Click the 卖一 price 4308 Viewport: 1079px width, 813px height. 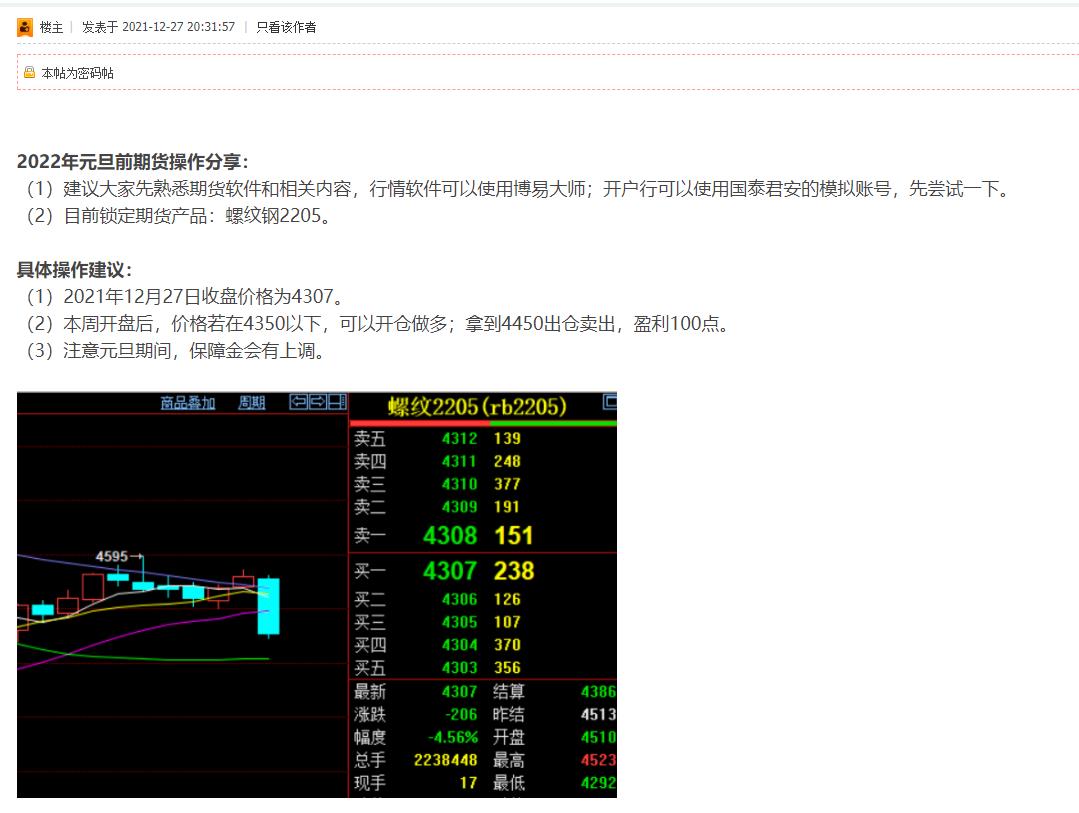[450, 536]
